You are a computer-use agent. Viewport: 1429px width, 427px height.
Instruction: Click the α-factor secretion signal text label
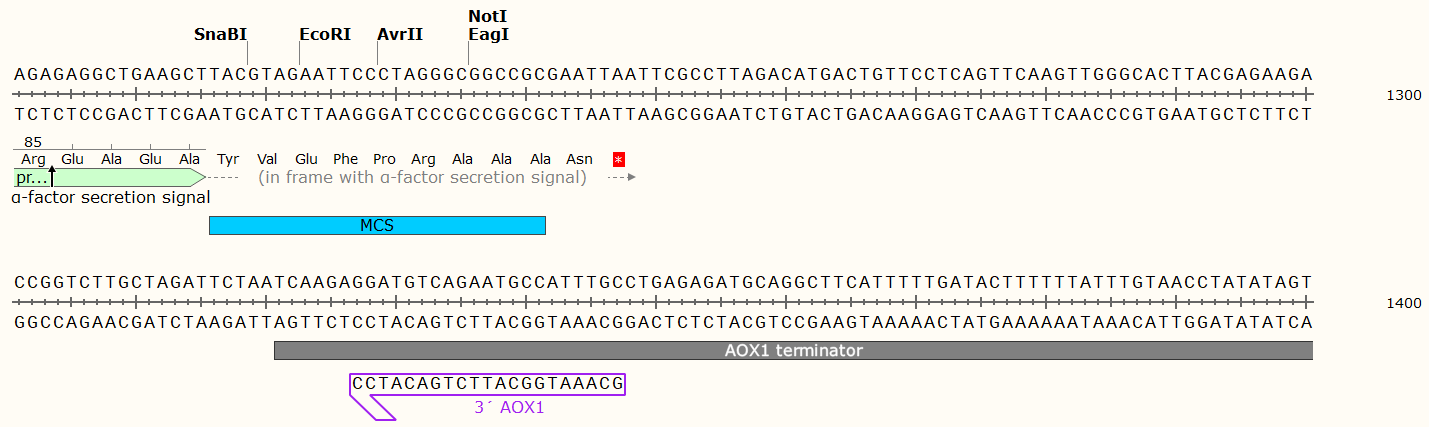pyautogui.click(x=111, y=197)
